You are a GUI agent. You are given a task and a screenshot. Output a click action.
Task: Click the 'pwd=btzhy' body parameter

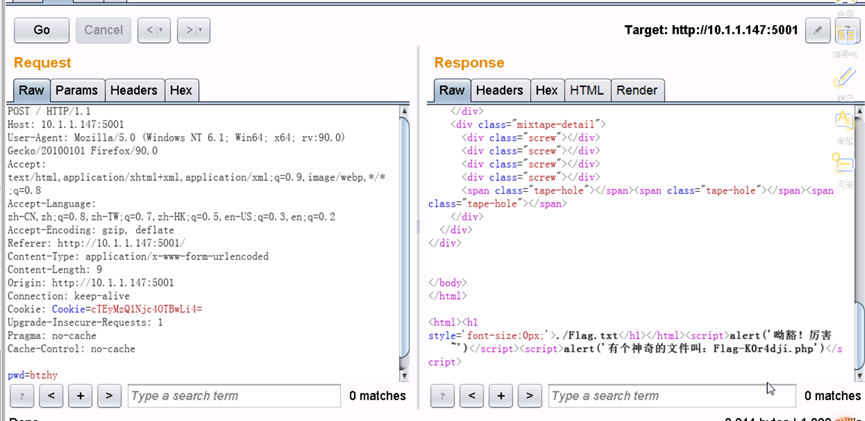[33, 376]
